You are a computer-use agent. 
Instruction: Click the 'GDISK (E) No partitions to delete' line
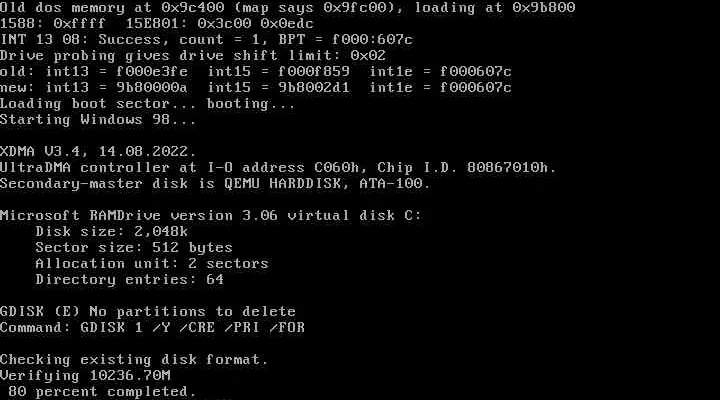click(148, 311)
